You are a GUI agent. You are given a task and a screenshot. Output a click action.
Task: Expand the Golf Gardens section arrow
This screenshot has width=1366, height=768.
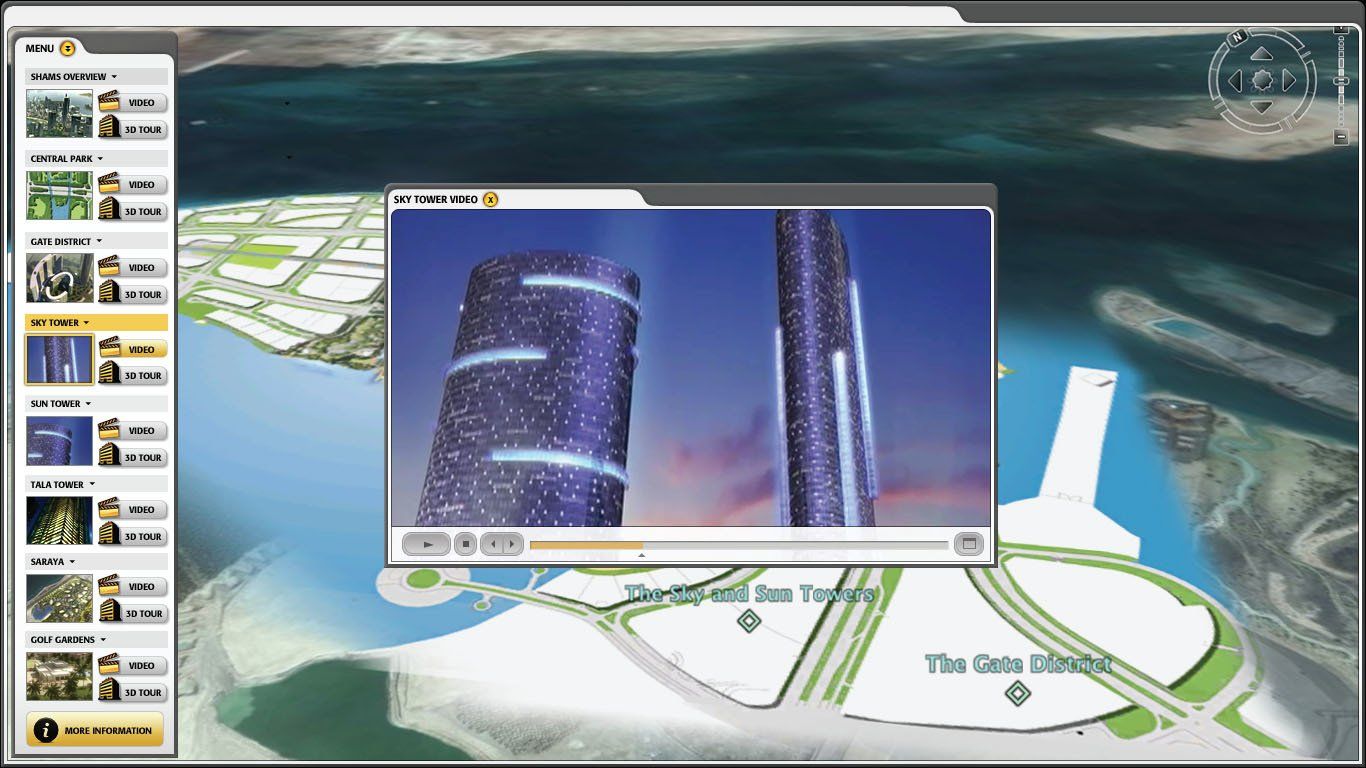pyautogui.click(x=103, y=640)
